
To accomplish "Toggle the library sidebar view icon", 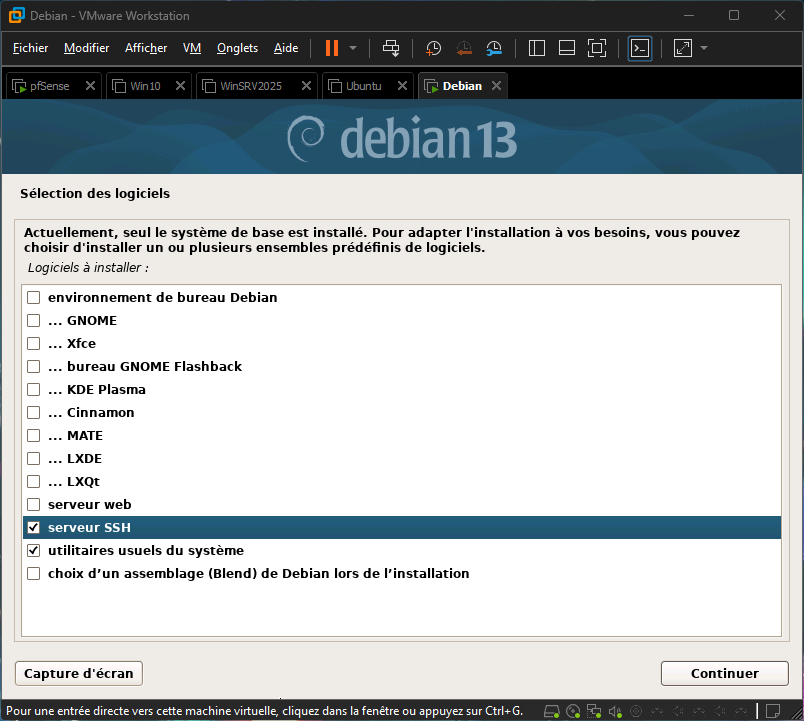I will (x=536, y=48).
